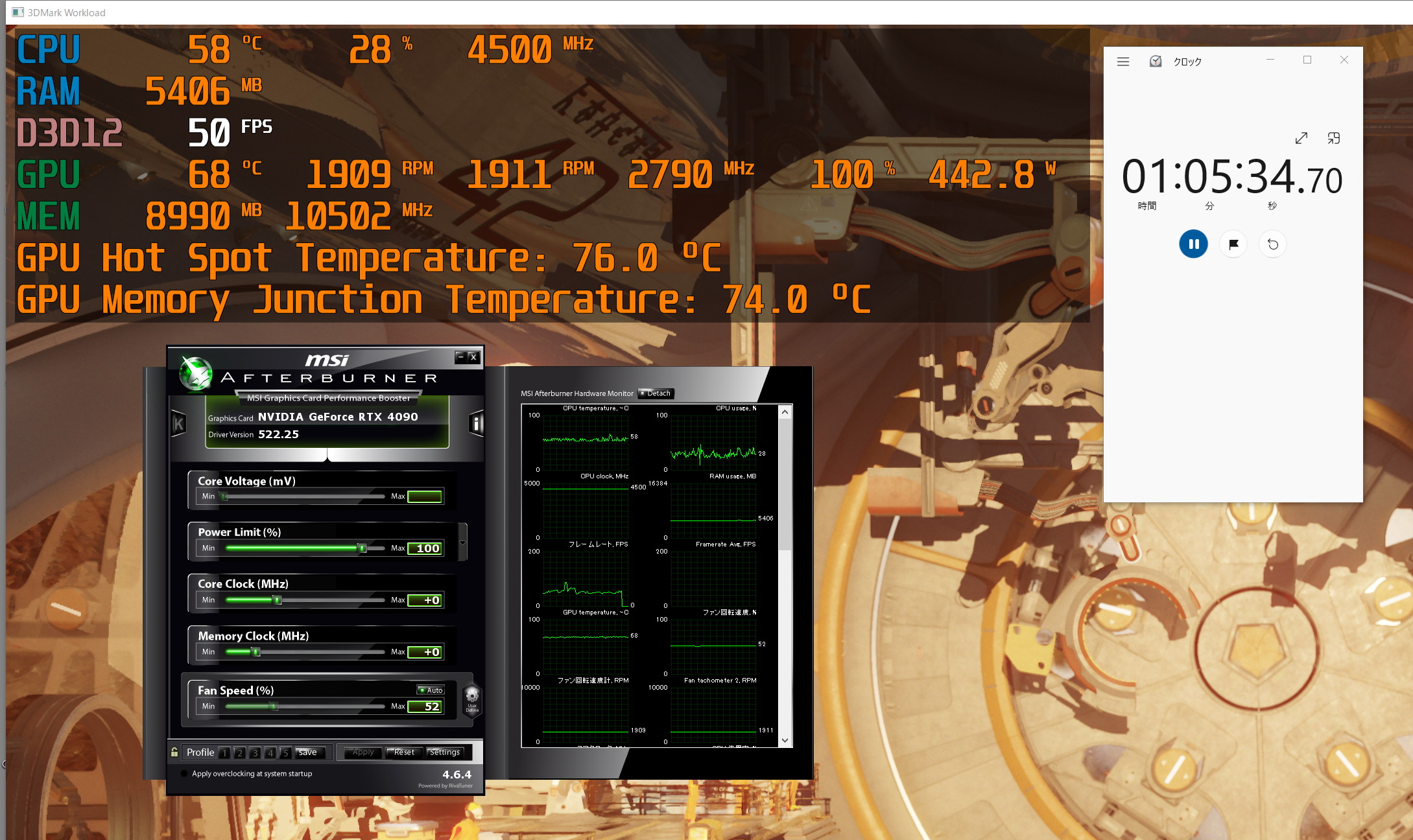This screenshot has width=1413, height=840.
Task: Click the Fan tachometer 2 RPM graph
Action: [x=713, y=714]
